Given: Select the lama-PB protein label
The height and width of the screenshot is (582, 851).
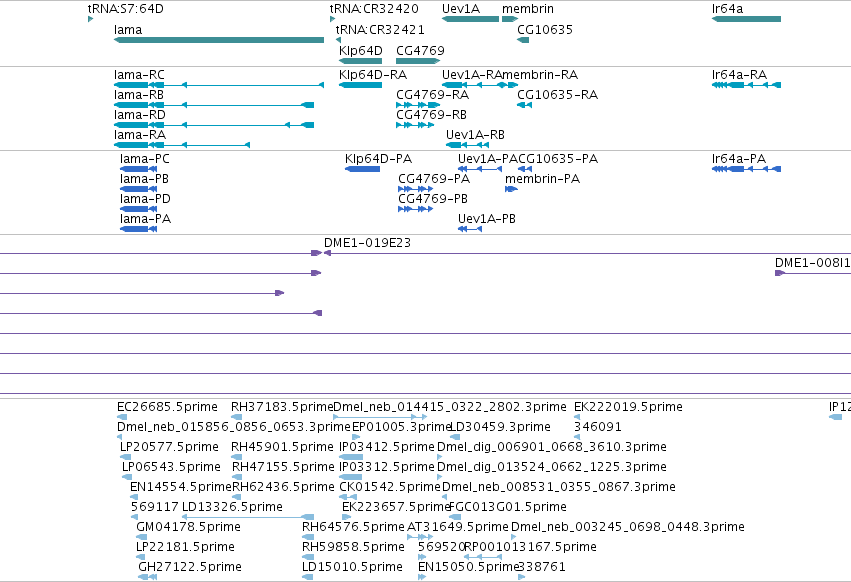Looking at the screenshot, I should 144,179.
